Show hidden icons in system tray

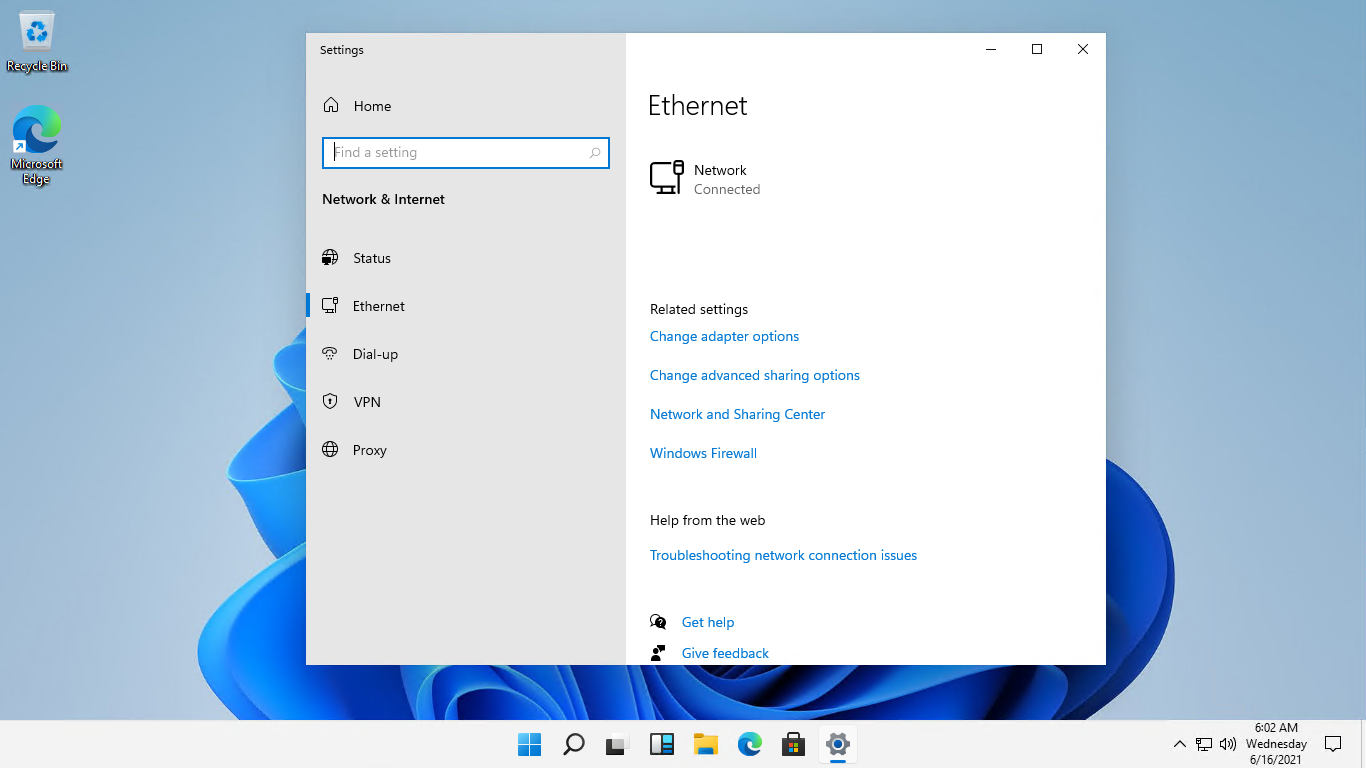point(1179,744)
